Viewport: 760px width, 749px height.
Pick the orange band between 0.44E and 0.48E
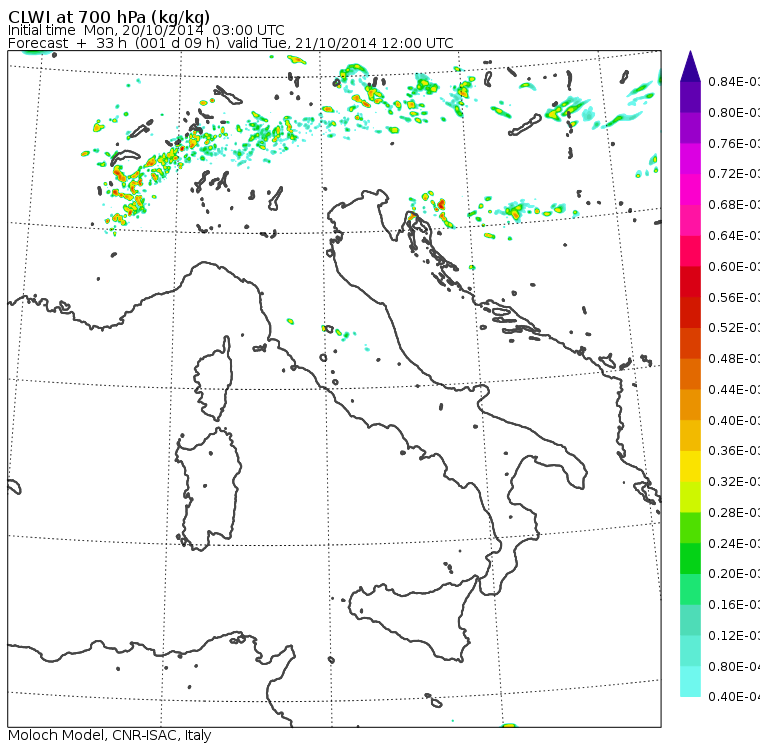[690, 374]
